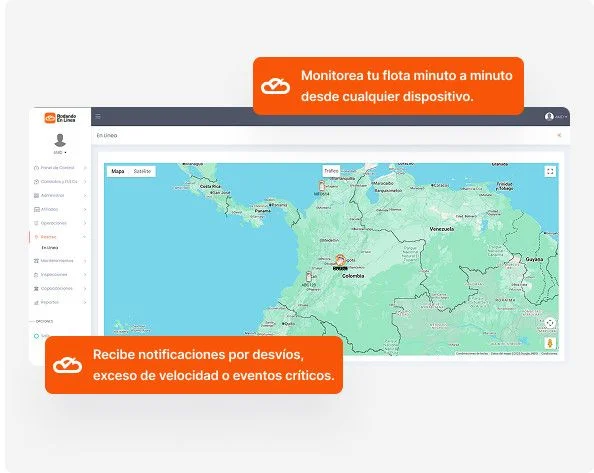Click the Operaciones sidebar icon

(x=36, y=223)
